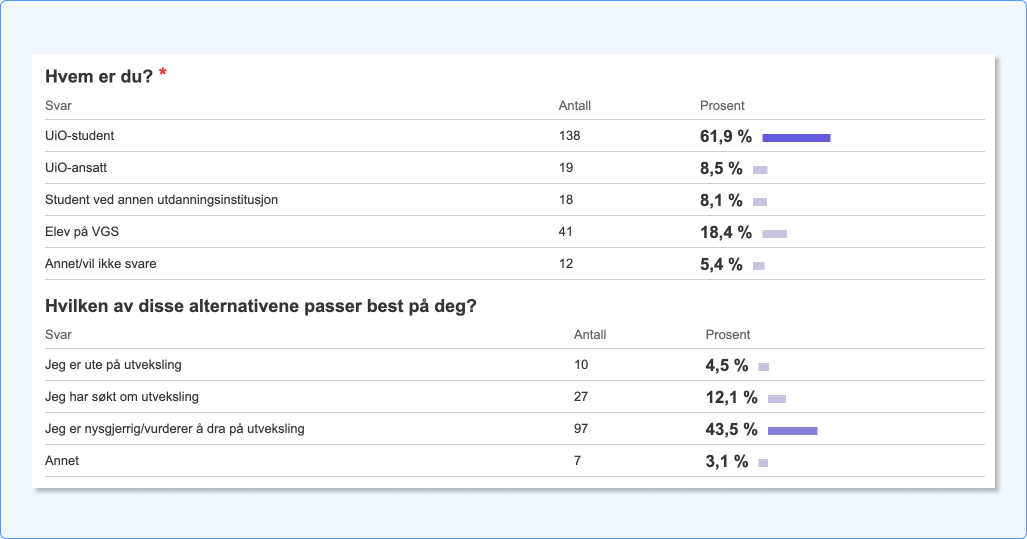Click the count 97 in Antall column

(581, 429)
